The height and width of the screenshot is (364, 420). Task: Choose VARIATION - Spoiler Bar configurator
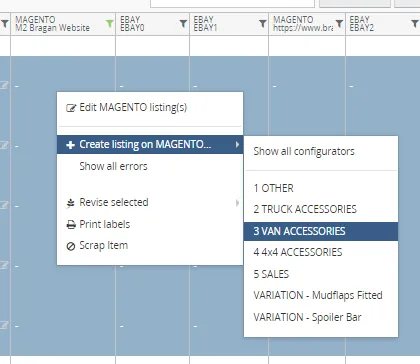click(x=321, y=317)
